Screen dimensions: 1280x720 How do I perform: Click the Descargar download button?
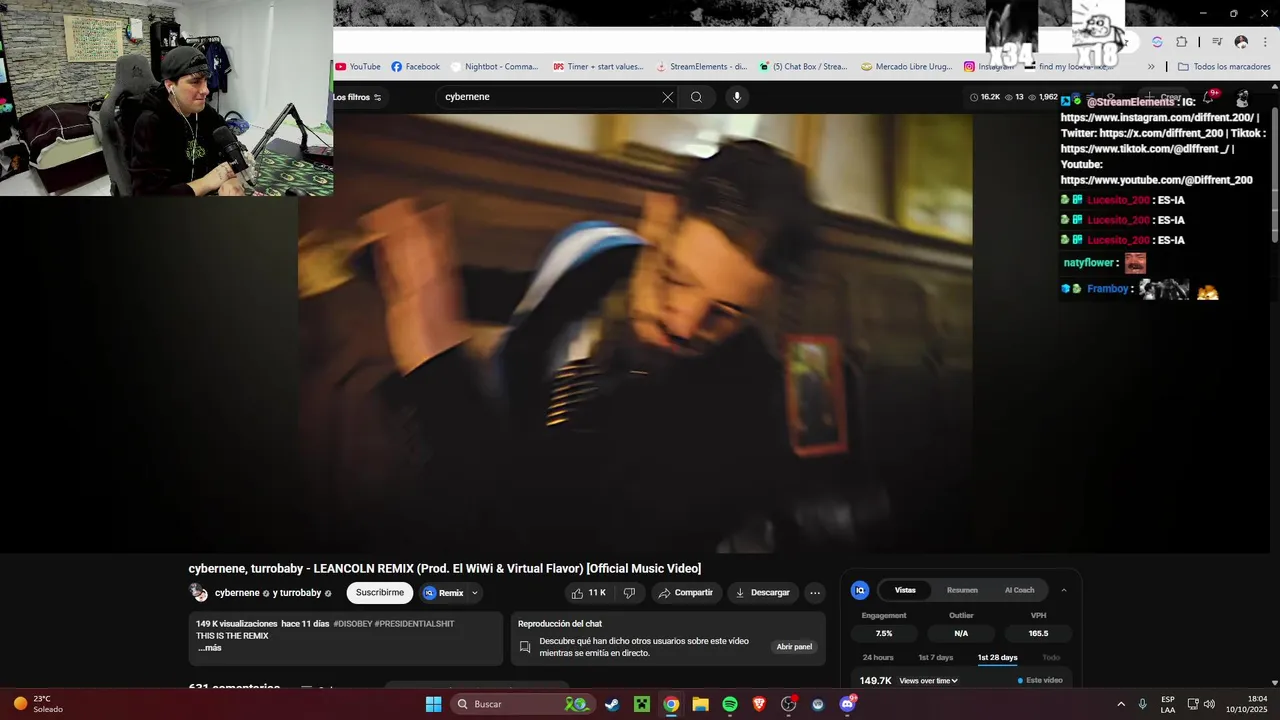[x=763, y=593]
